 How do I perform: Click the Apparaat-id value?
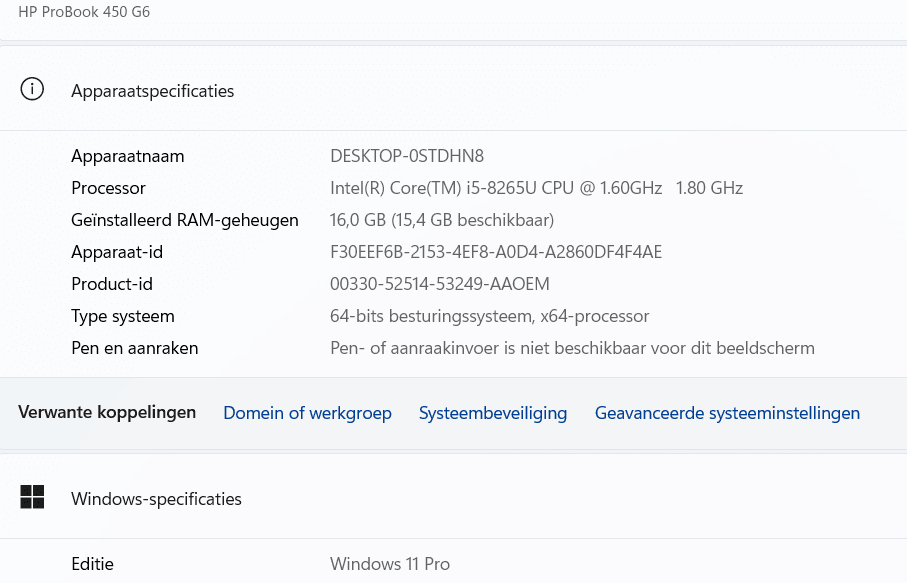tap(496, 251)
